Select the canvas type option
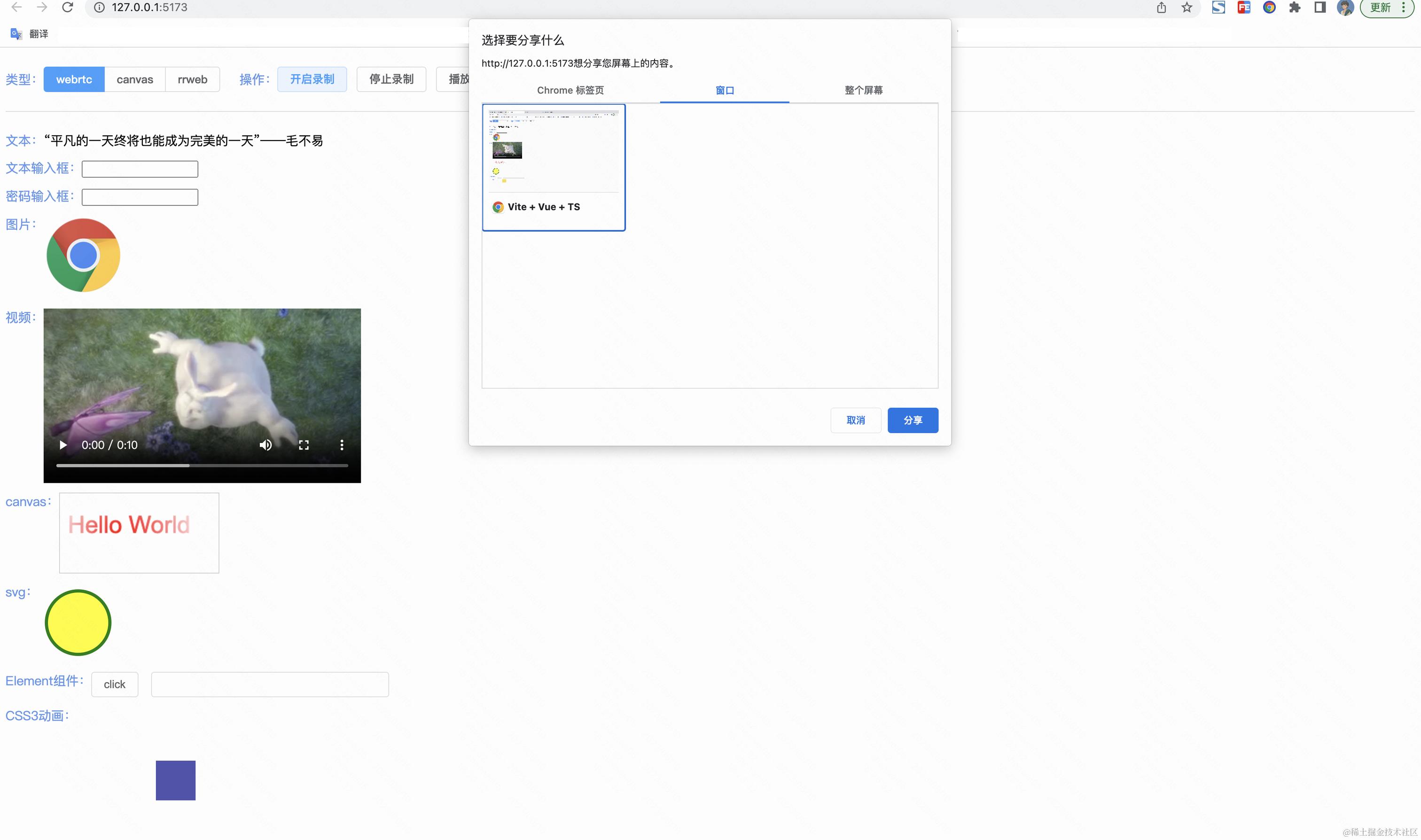The height and width of the screenshot is (840, 1421). pyautogui.click(x=135, y=79)
